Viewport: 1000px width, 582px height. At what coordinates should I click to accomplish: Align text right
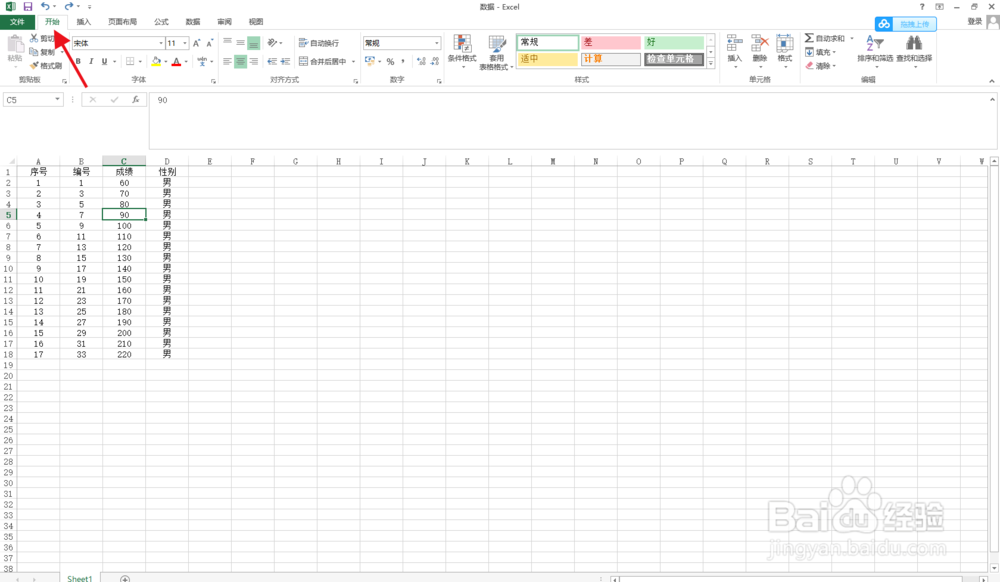coord(254,62)
